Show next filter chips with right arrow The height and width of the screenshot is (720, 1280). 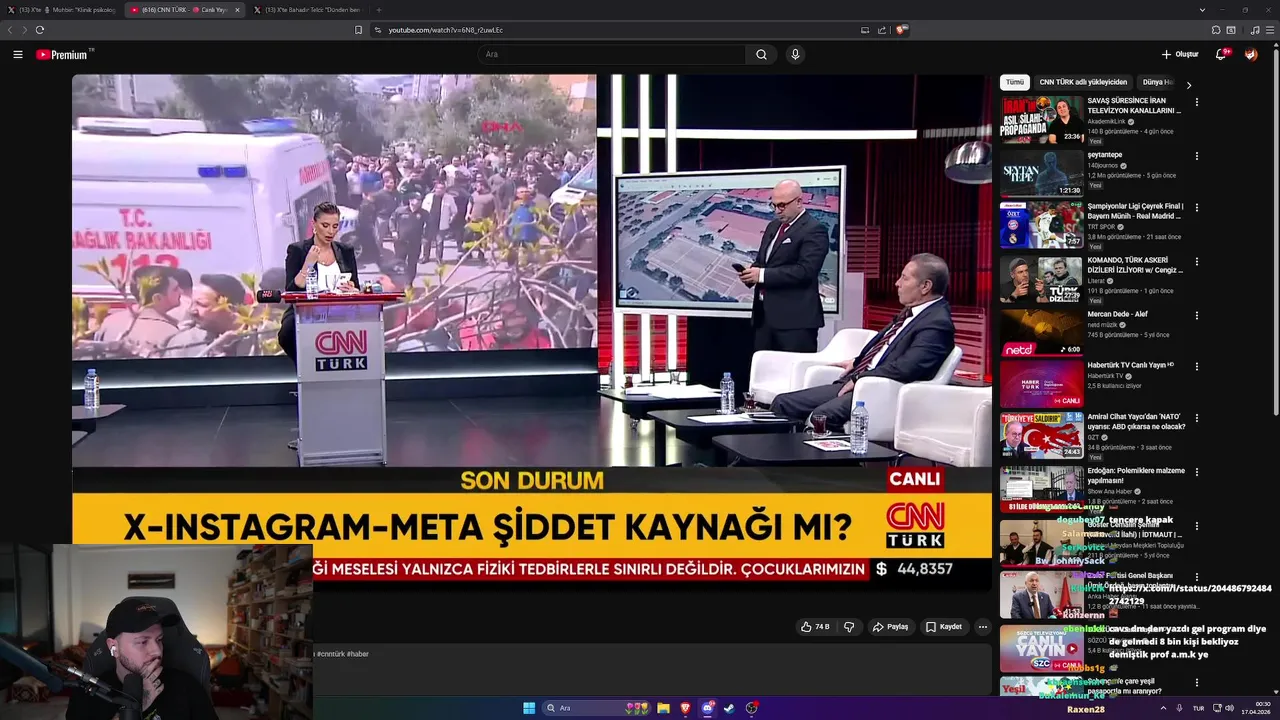1188,85
